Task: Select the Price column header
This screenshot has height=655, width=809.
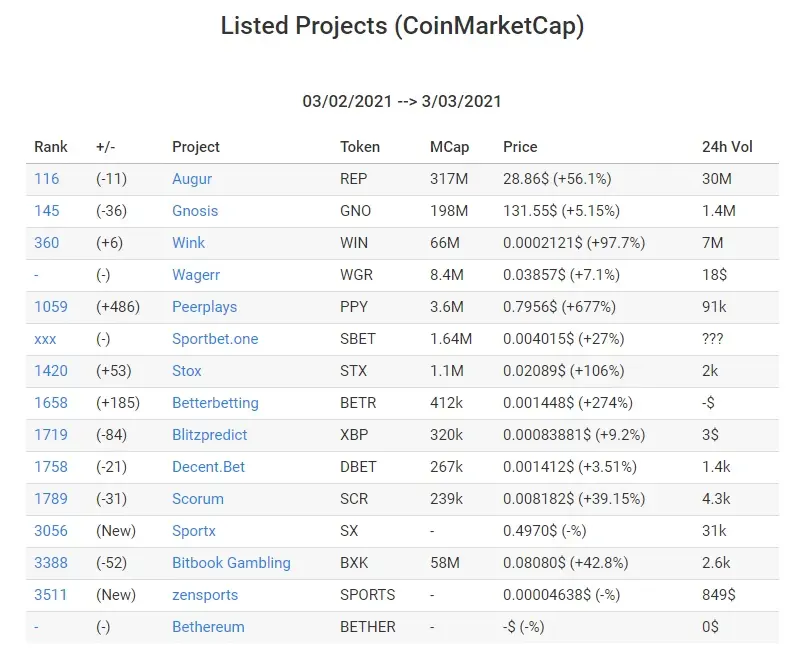Action: pos(520,147)
